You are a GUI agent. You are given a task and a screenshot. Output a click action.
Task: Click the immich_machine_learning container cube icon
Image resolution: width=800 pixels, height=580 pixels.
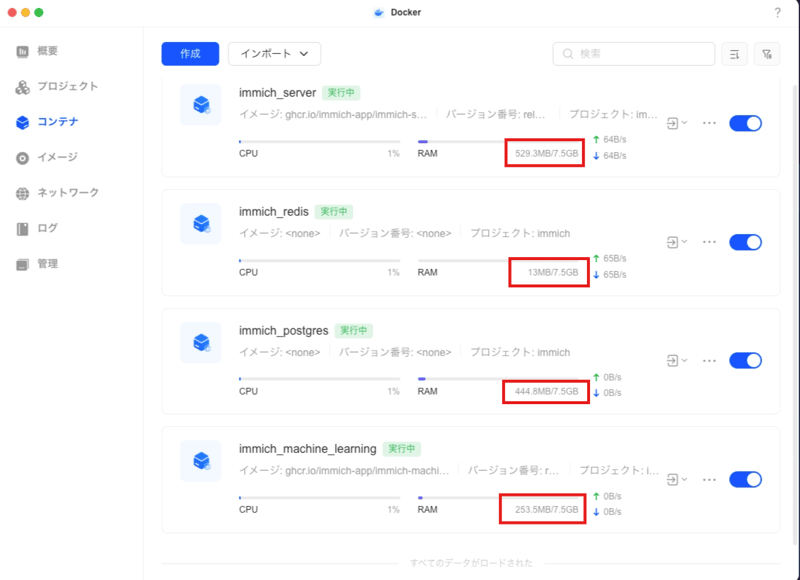(x=201, y=461)
